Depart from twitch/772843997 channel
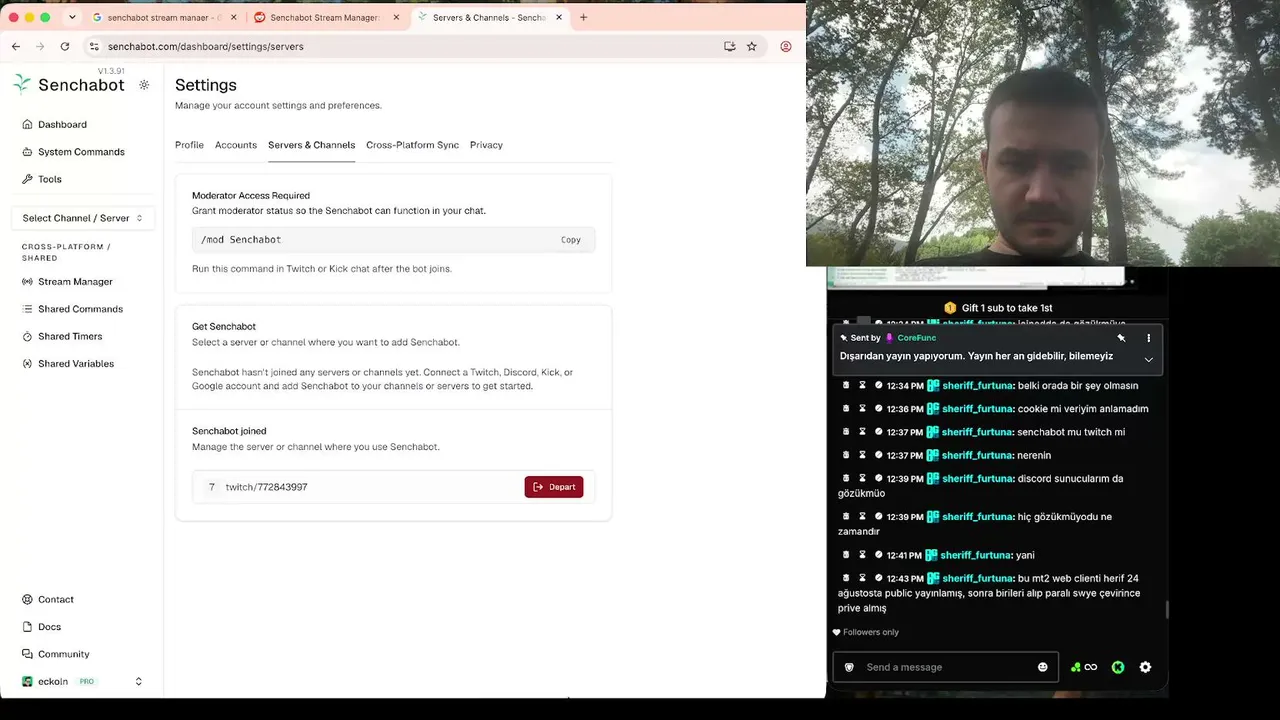Screen dimensions: 1280x720 click(x=554, y=487)
